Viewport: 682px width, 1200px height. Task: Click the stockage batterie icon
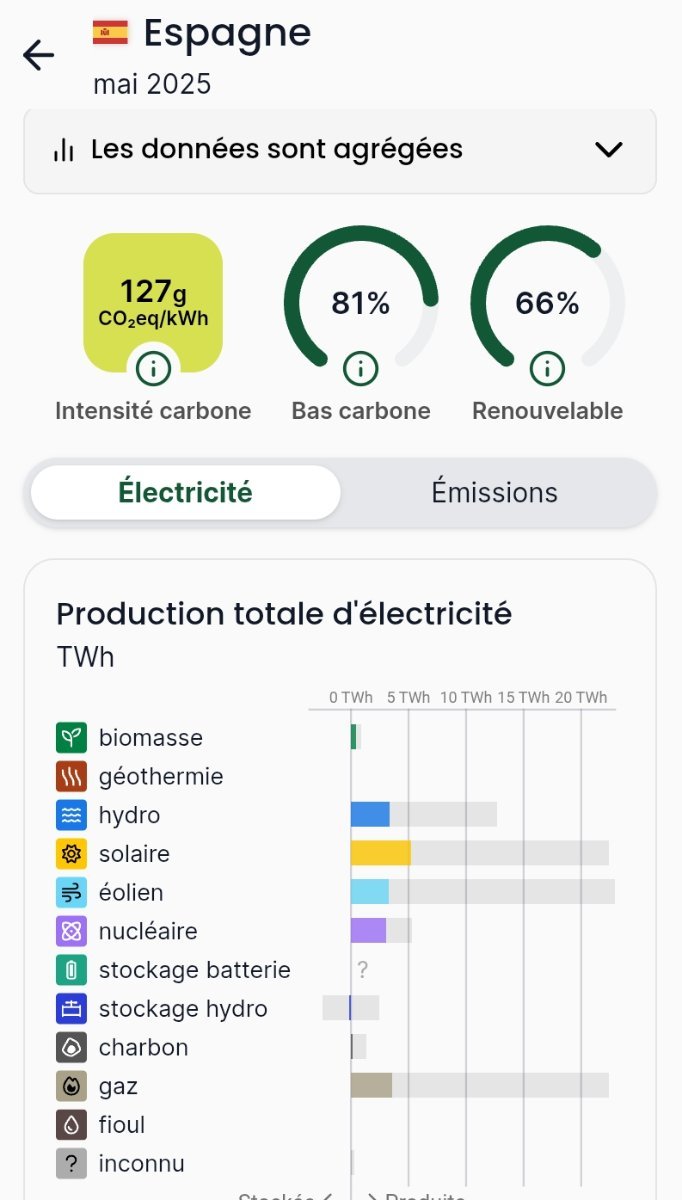tap(71, 970)
